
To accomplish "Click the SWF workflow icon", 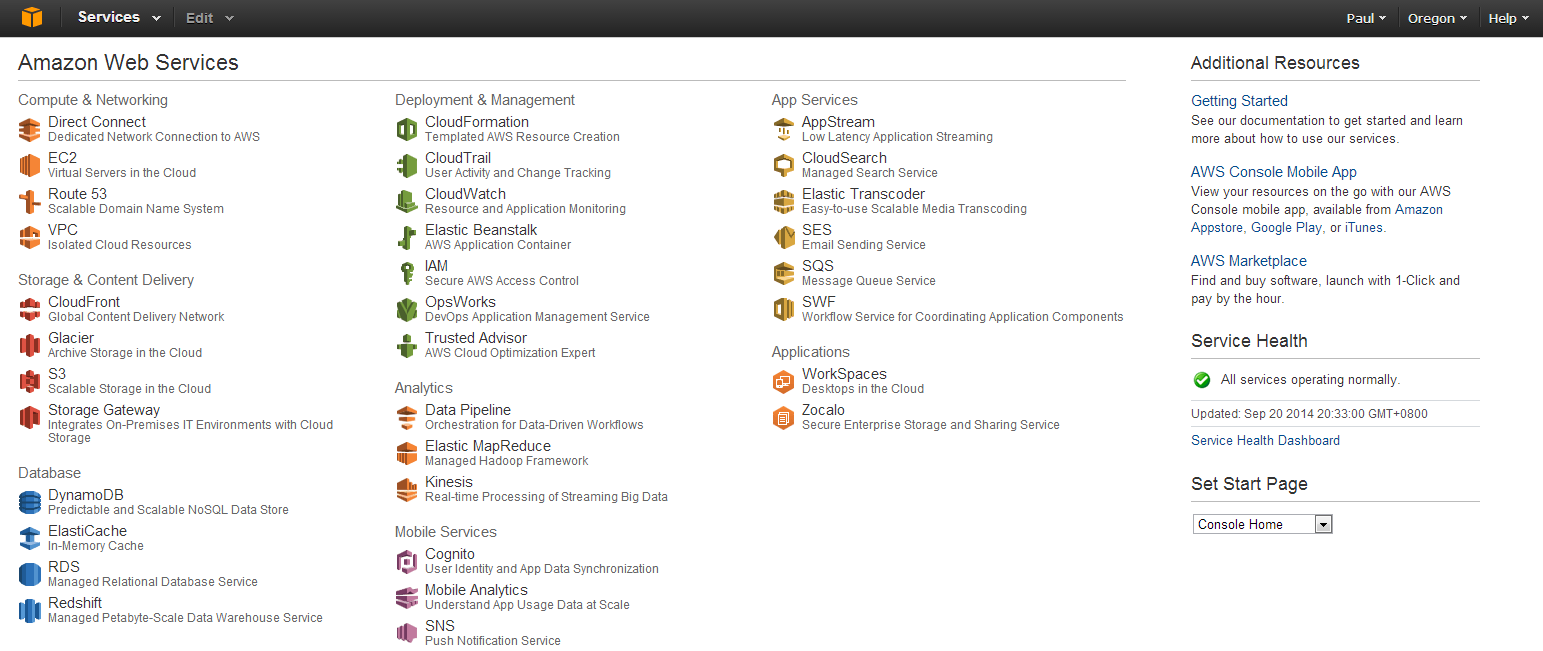I will tap(784, 310).
